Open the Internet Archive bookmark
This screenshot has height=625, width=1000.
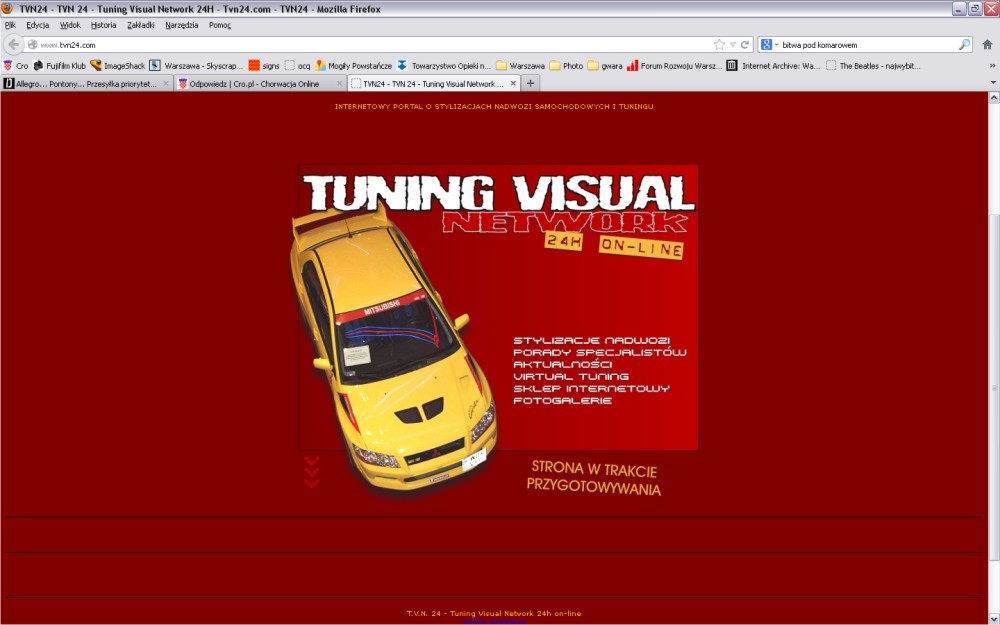pos(773,66)
